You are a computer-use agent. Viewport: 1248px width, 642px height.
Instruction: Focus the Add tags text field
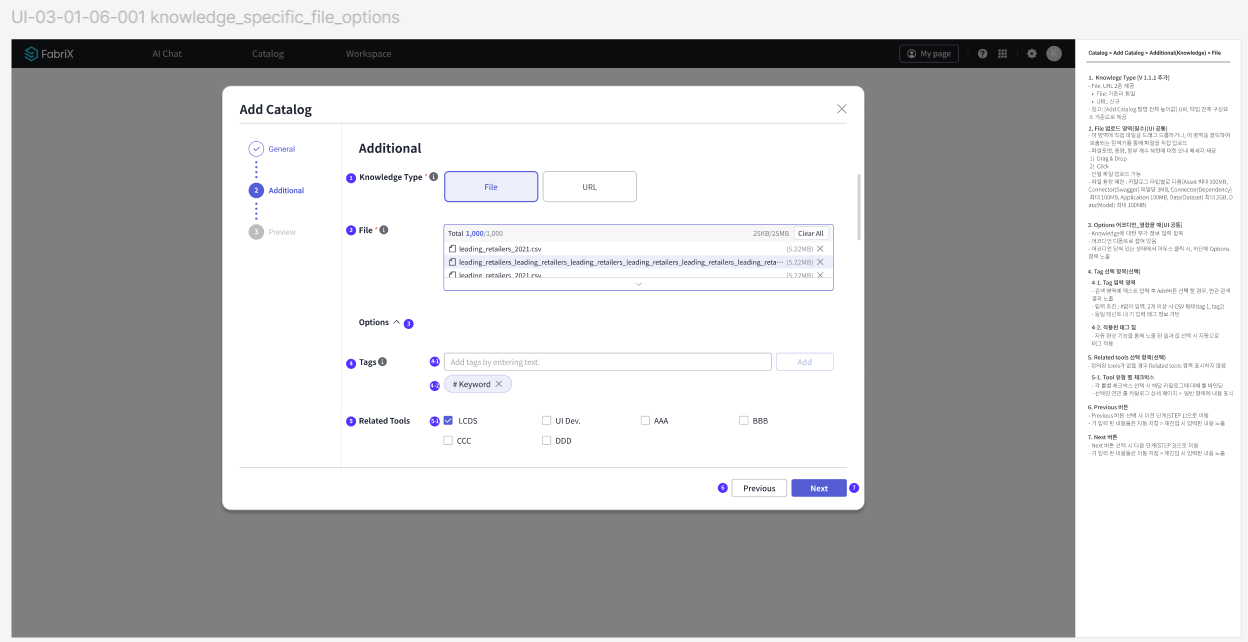608,362
